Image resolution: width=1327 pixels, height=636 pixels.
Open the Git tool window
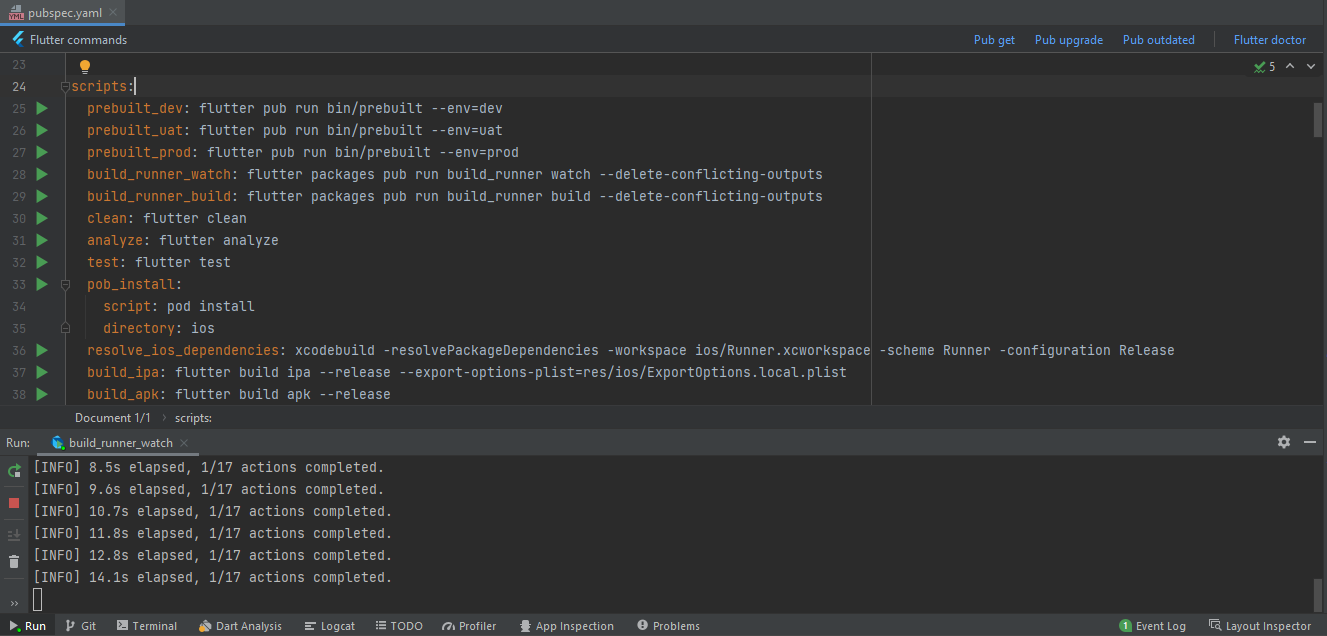81,626
